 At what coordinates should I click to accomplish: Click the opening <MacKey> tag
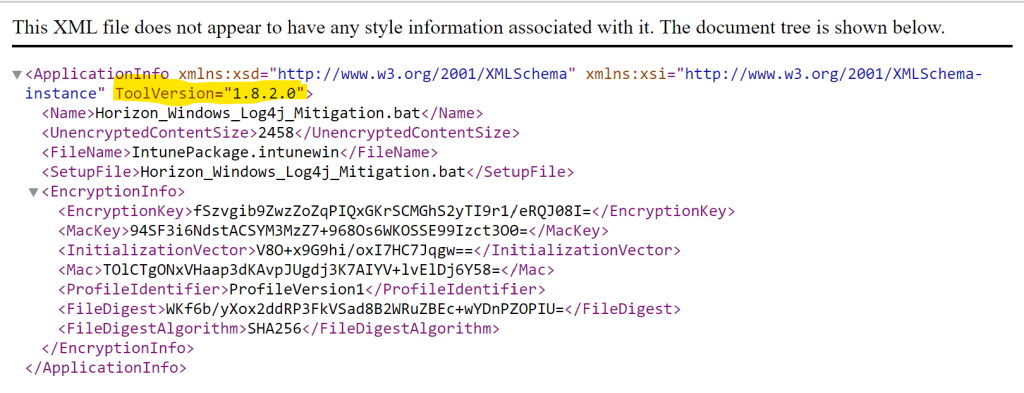coord(94,231)
